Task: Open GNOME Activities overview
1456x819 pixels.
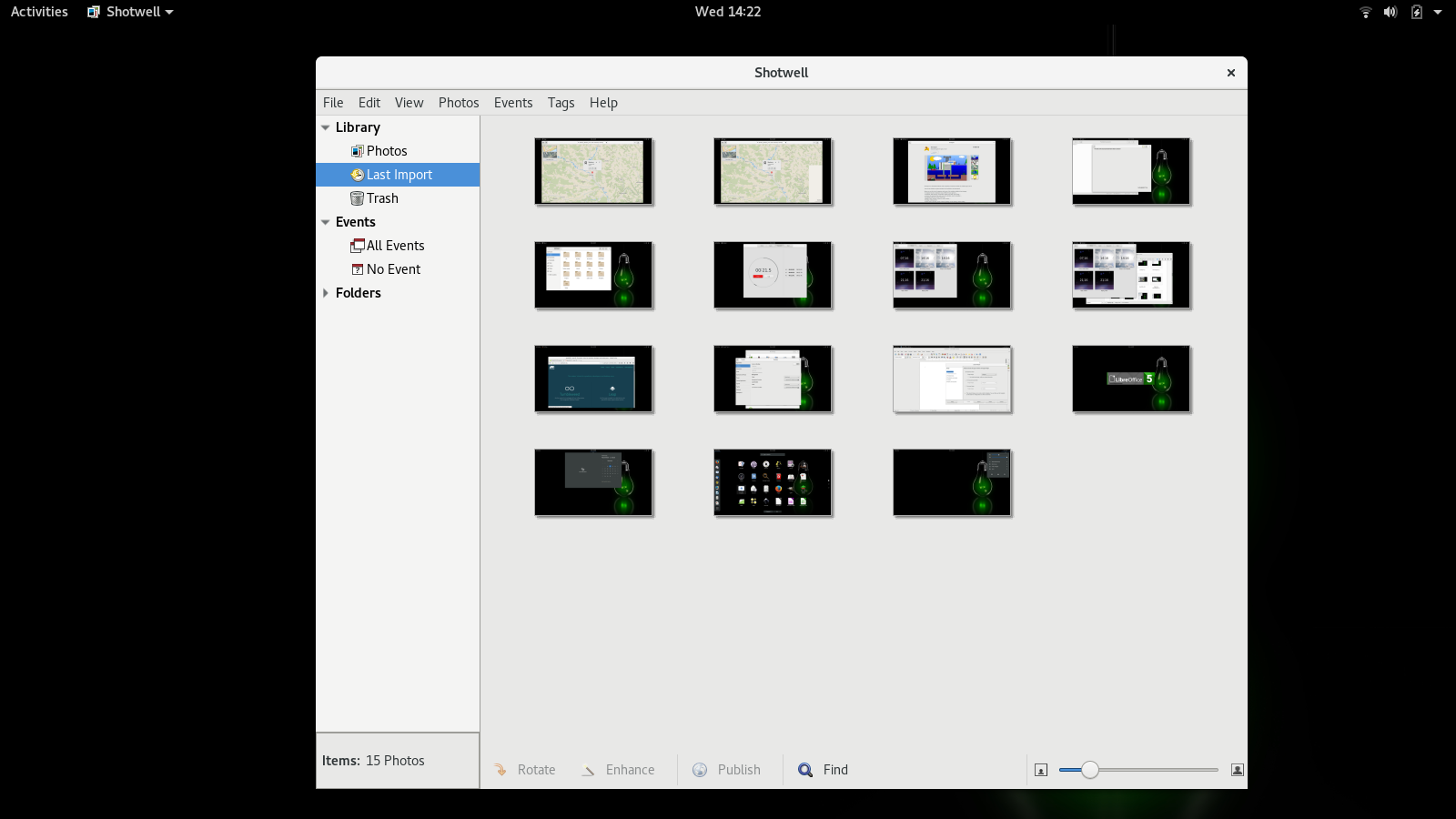Action: (39, 12)
